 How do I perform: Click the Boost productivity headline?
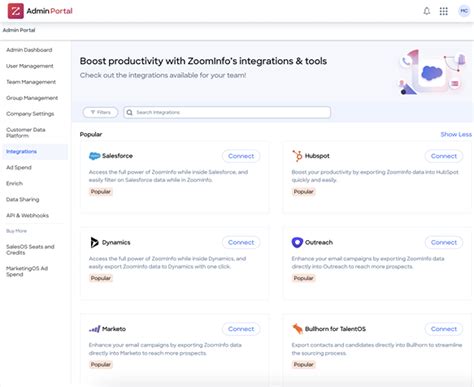click(203, 61)
